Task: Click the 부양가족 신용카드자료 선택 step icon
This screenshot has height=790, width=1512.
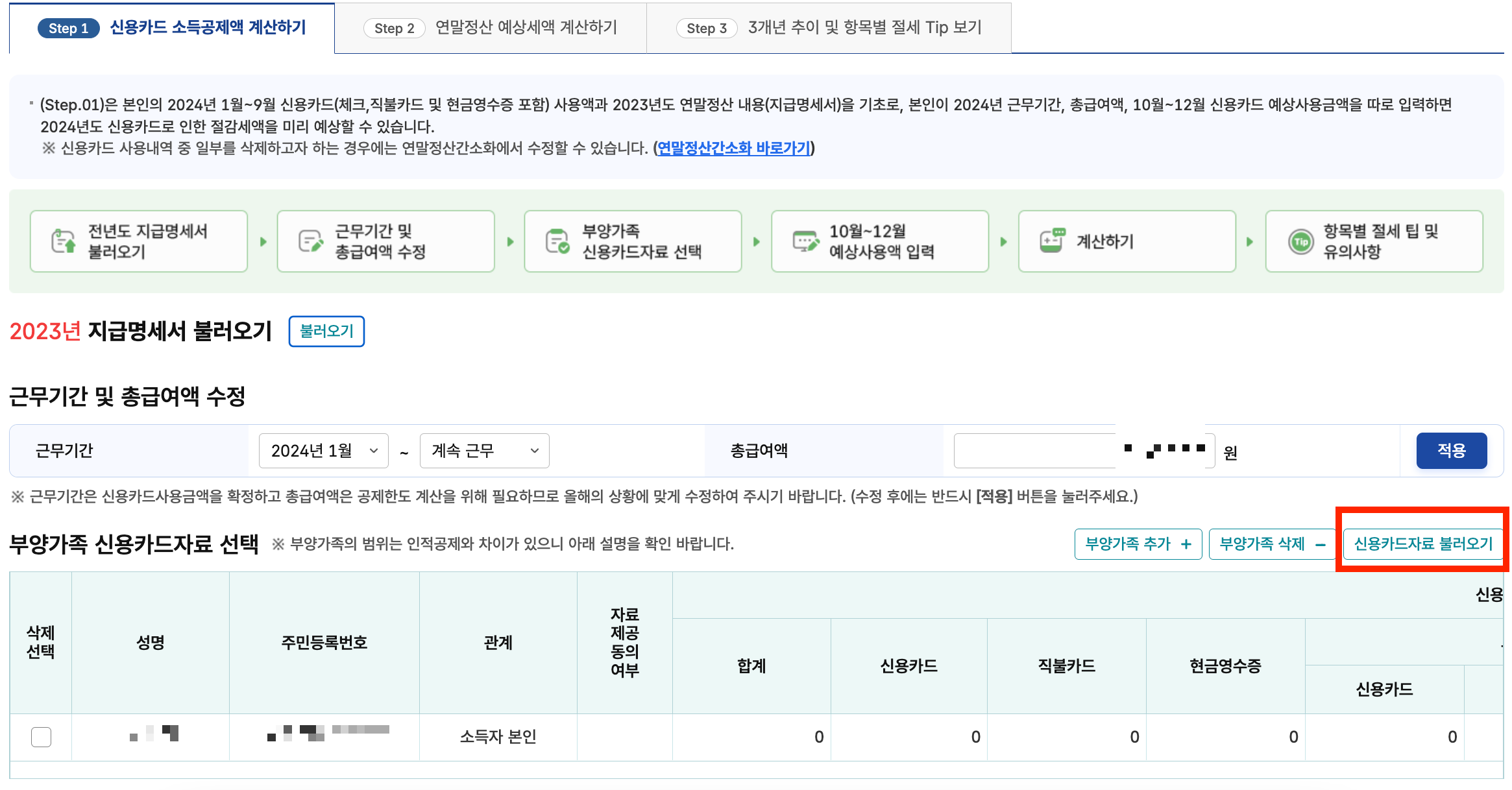Action: click(557, 241)
